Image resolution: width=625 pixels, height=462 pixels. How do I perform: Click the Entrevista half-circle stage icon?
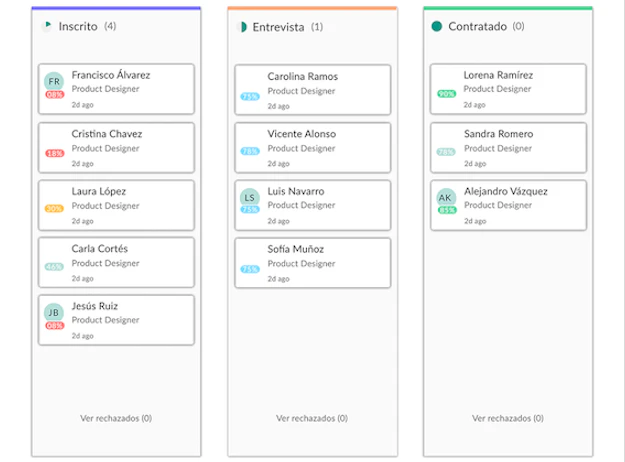(242, 27)
